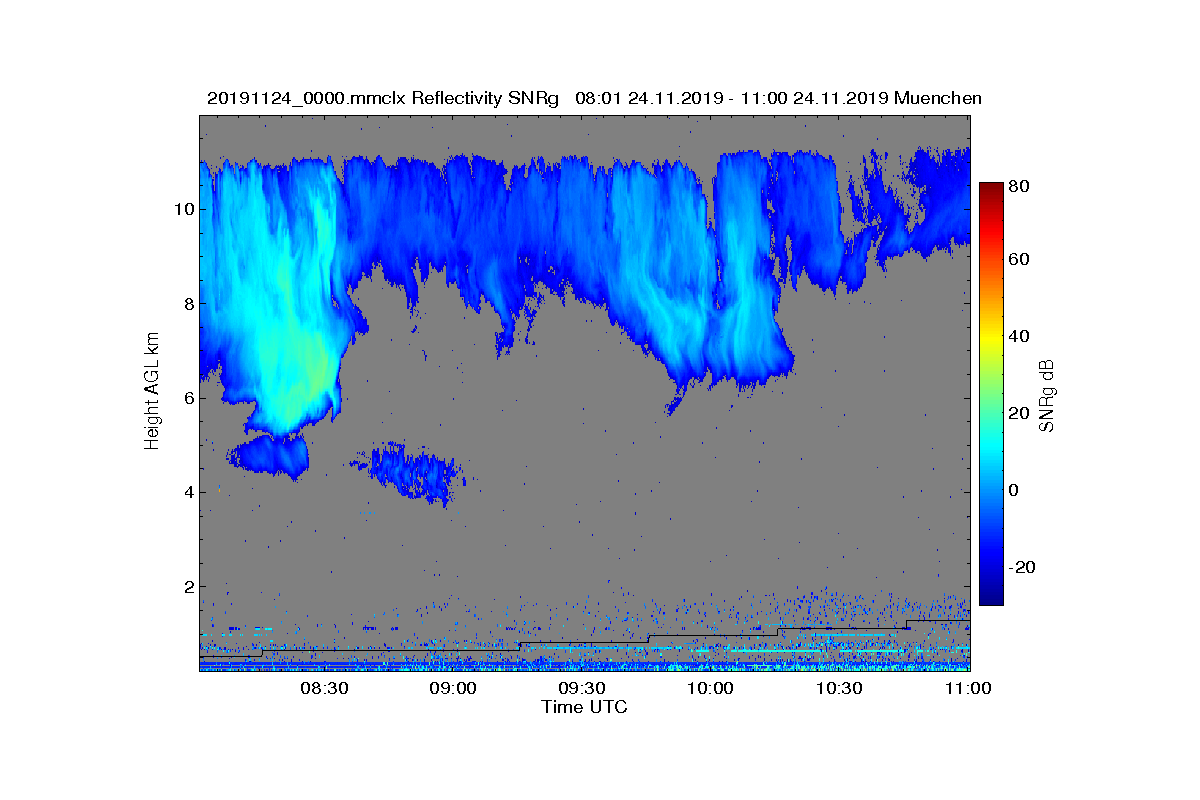Click the plot title text at the top

coord(594,98)
